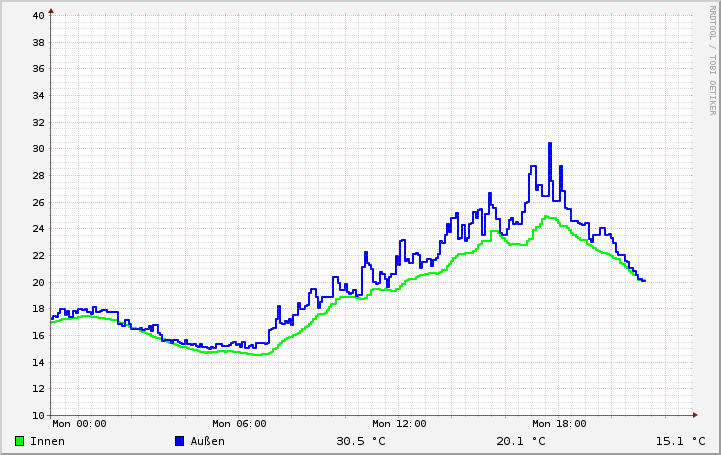Click the red arrow atop the Y axis
Image resolution: width=721 pixels, height=455 pixels.
(51, 11)
